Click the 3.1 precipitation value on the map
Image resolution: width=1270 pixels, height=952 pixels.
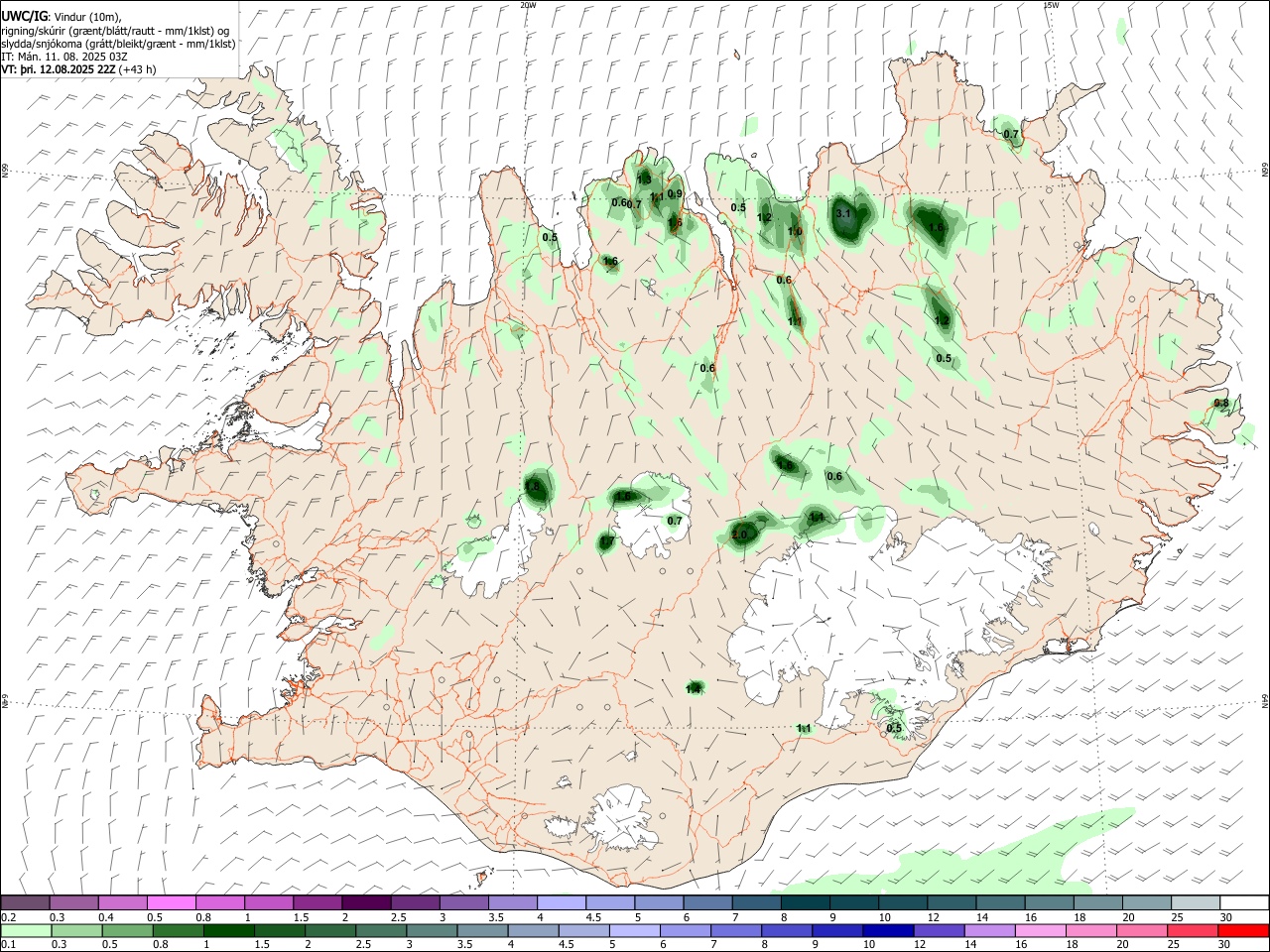pos(843,213)
